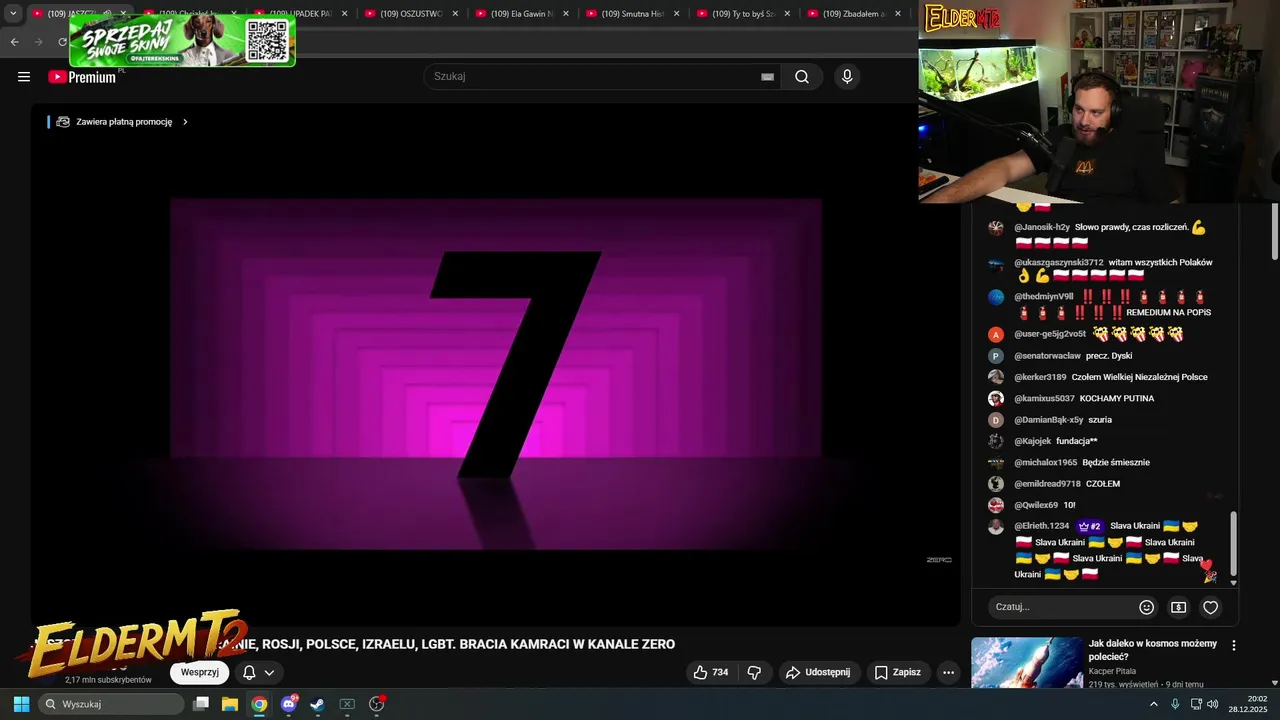Open the rocket thumbnail of the space video
This screenshot has height=720, width=1280.
pyautogui.click(x=1027, y=664)
